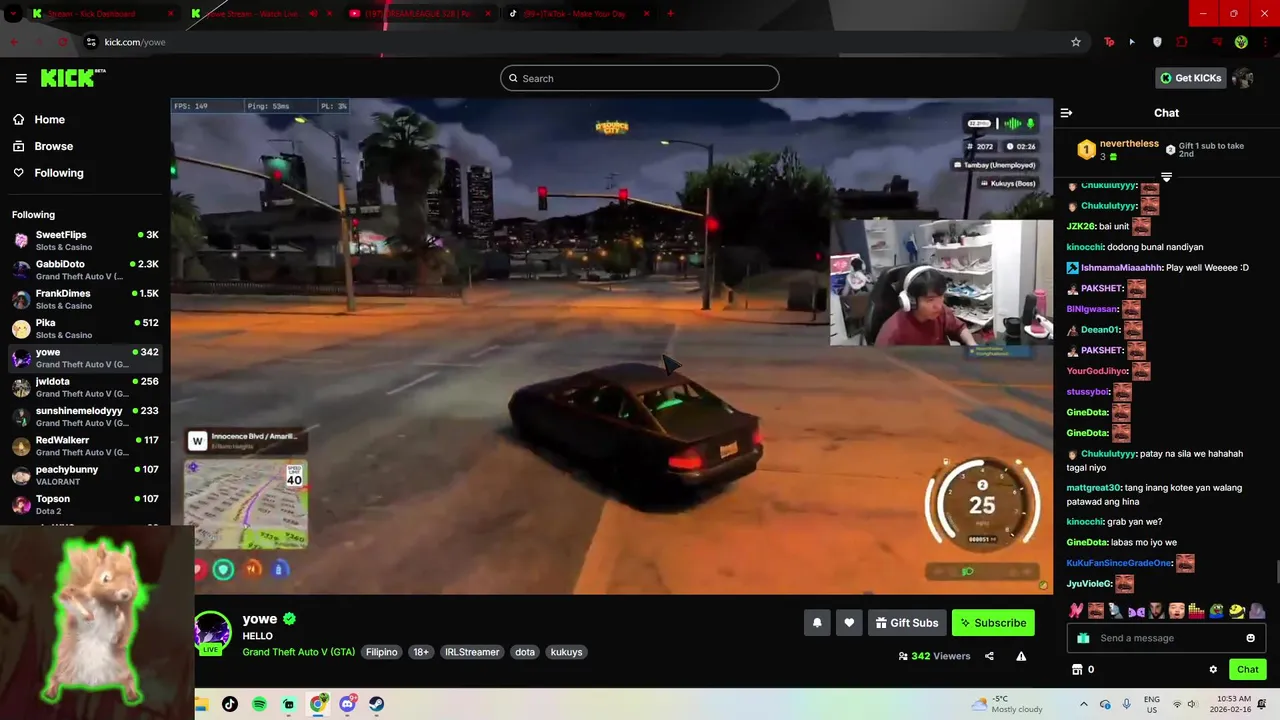Click the report warning triangle icon
Screen dimensions: 1280x720
[x=1021, y=656]
